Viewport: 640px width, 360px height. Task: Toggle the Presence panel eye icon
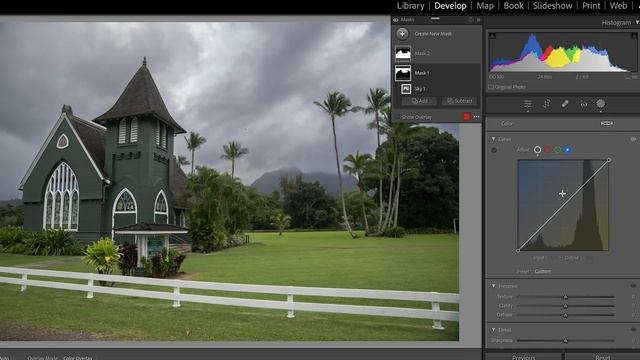tap(633, 286)
